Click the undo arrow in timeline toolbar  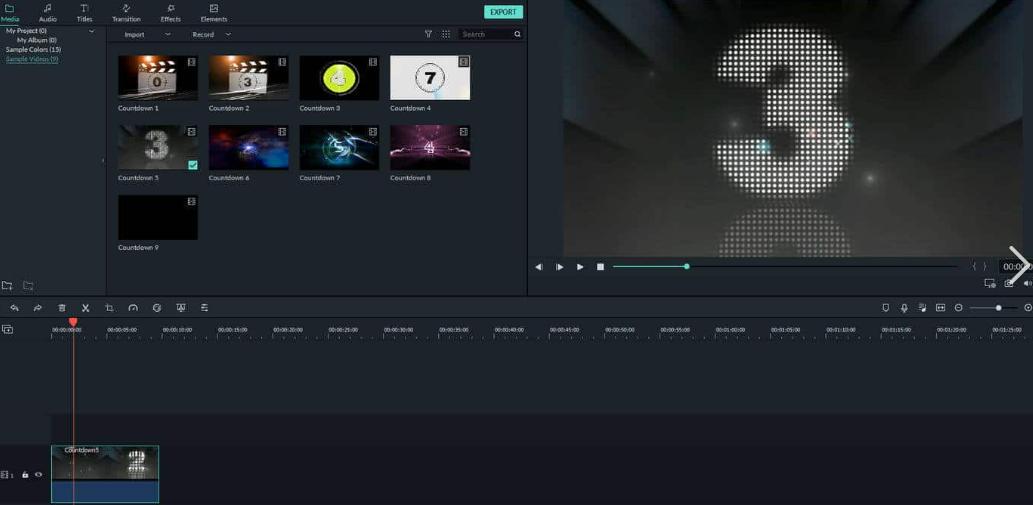[14, 308]
